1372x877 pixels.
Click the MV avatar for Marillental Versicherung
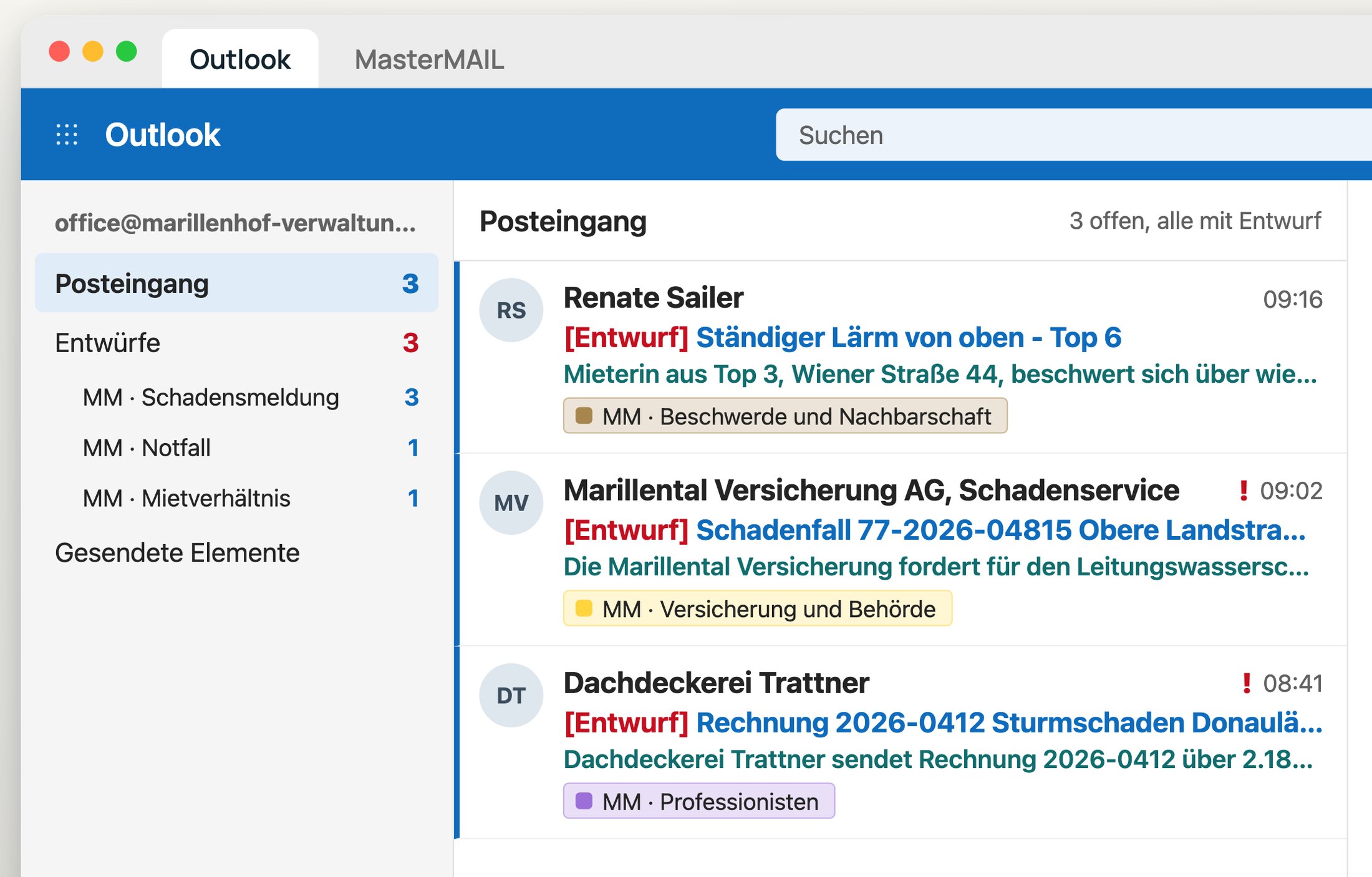(x=511, y=502)
